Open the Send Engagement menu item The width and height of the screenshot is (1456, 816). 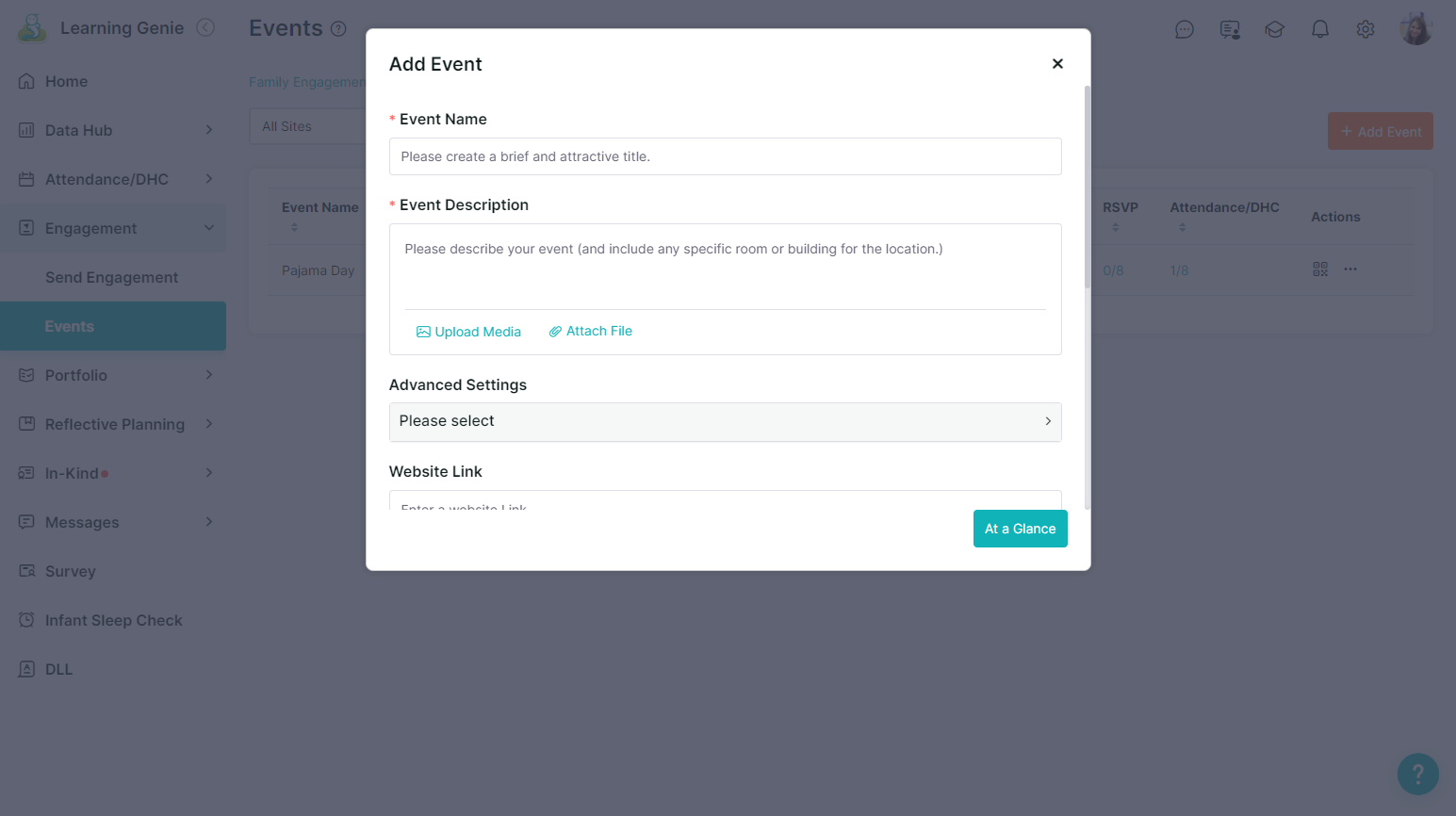(x=112, y=277)
